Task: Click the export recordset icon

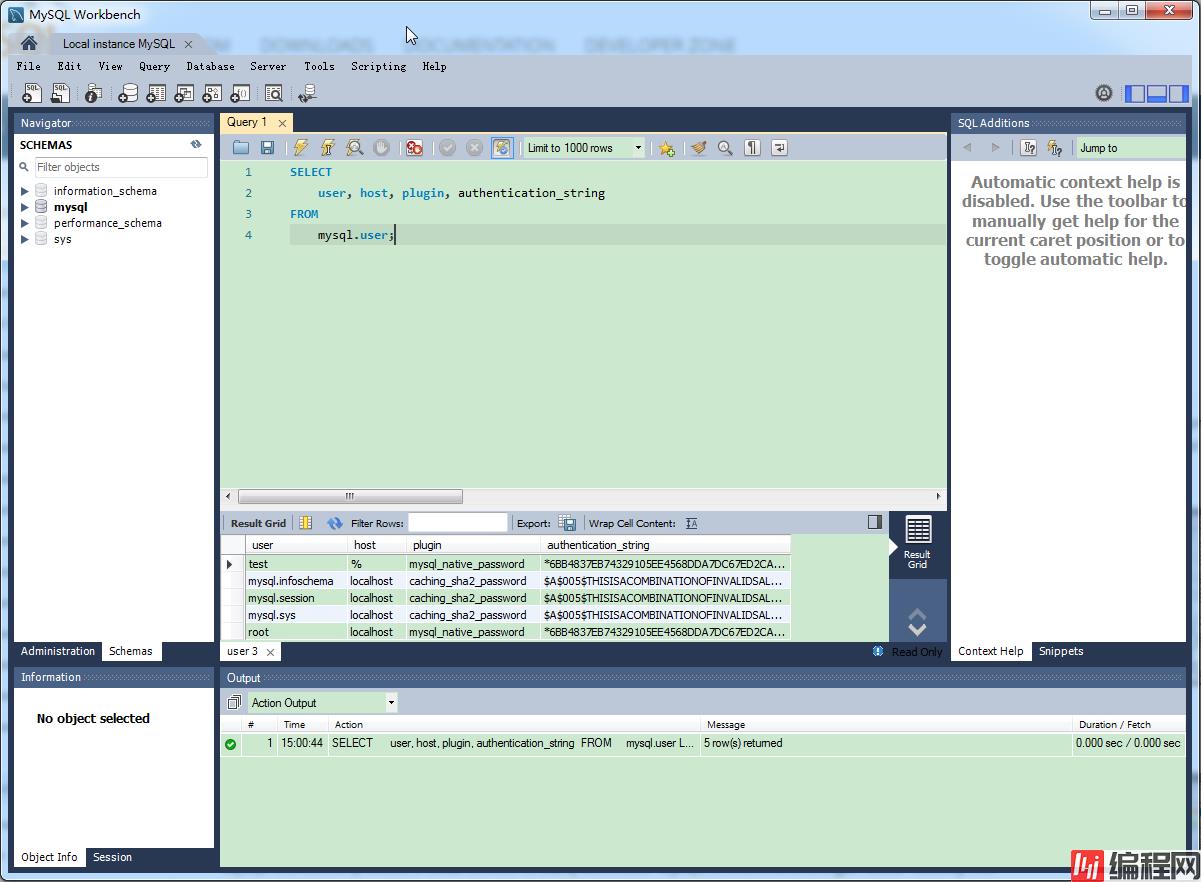Action: click(567, 523)
